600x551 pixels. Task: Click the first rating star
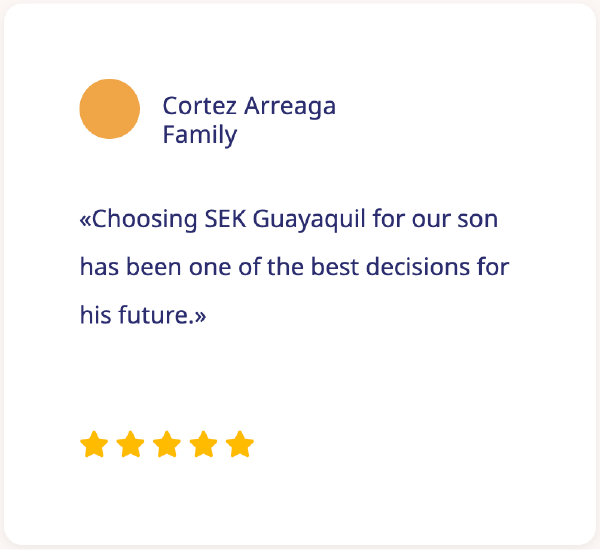[x=93, y=445]
